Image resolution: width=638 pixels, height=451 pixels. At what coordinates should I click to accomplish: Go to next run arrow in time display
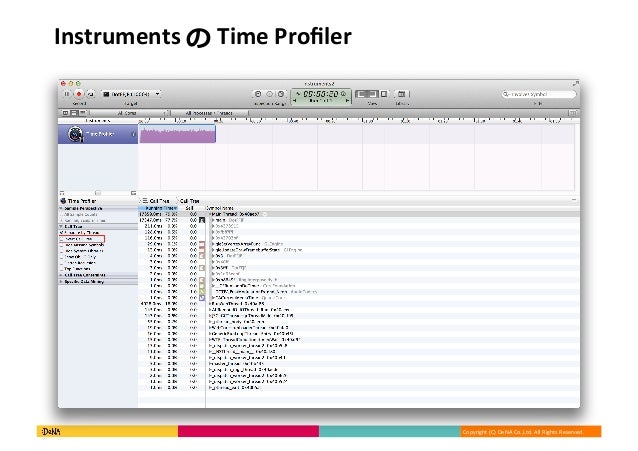(x=347, y=101)
